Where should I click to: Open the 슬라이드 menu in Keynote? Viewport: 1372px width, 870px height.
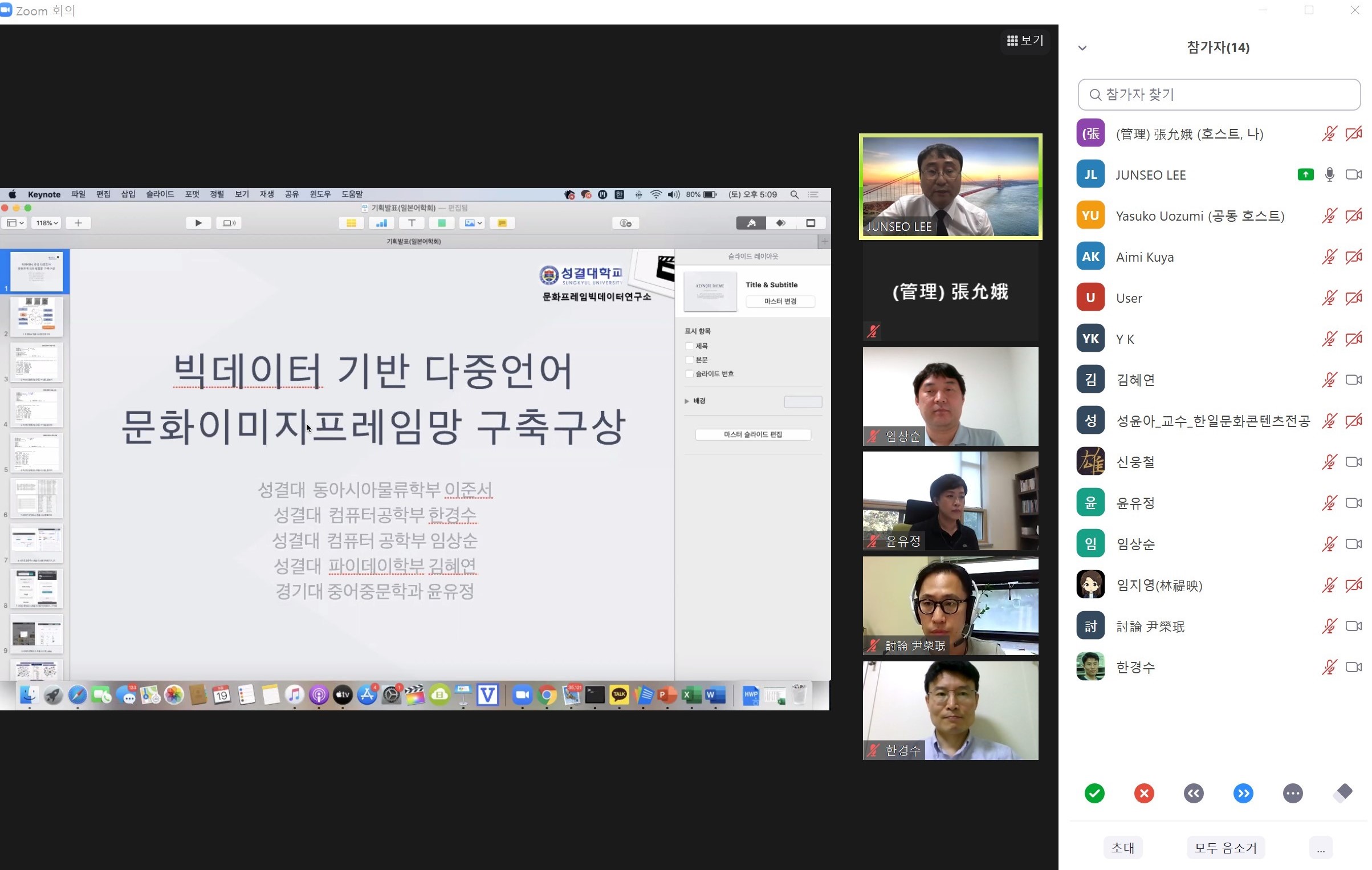click(x=160, y=194)
